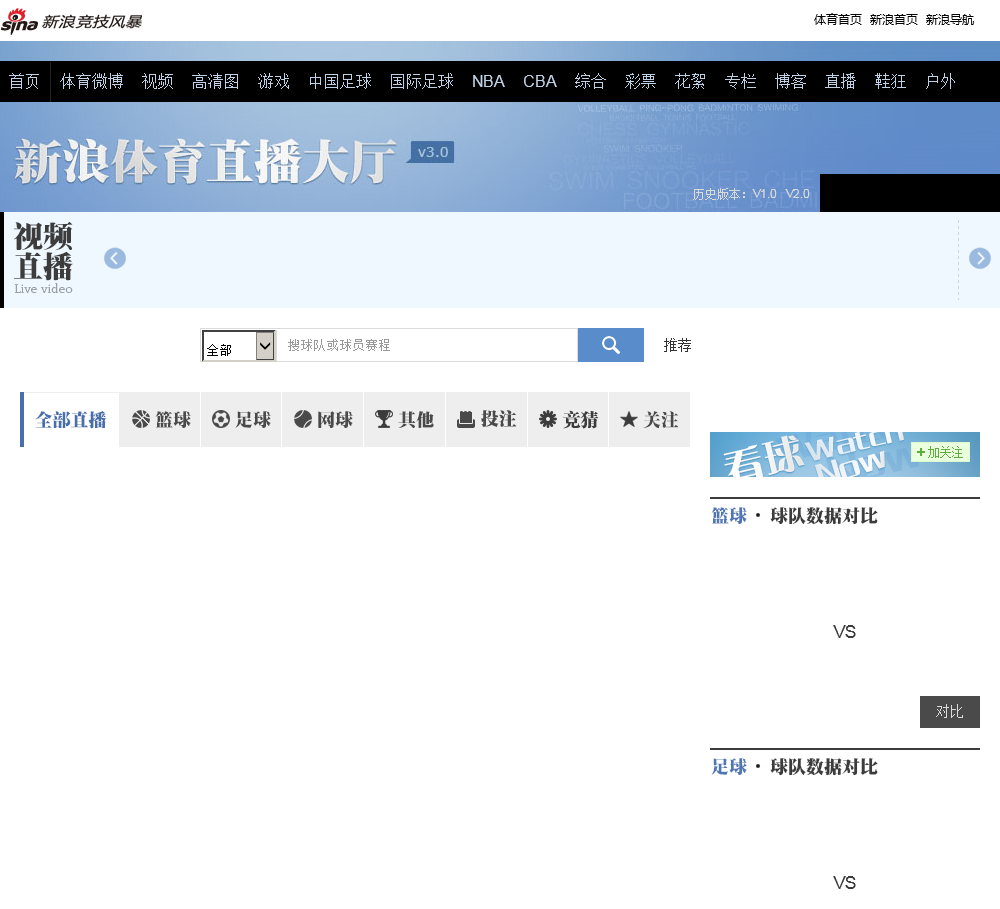Follow the 新浪导航 link at top right
Screen dimensions: 1000x909
click(x=950, y=20)
